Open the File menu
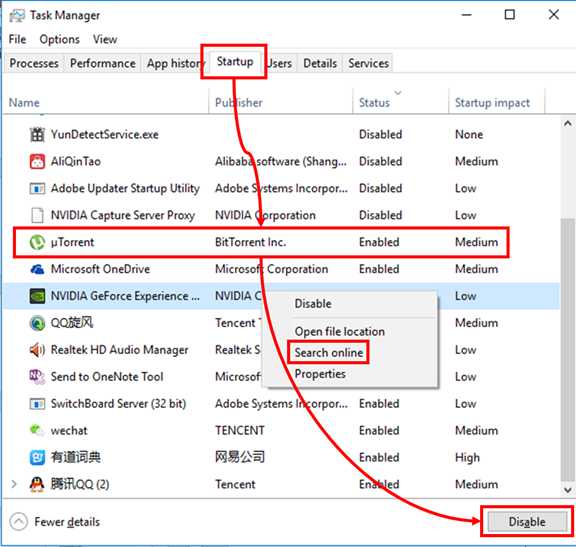The height and width of the screenshot is (547, 576). (17, 39)
